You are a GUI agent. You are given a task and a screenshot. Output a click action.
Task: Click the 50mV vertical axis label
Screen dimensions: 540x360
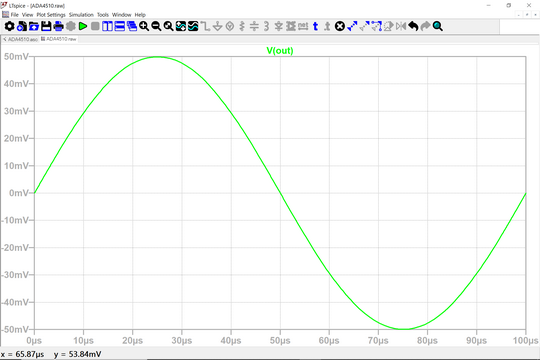(16, 56)
